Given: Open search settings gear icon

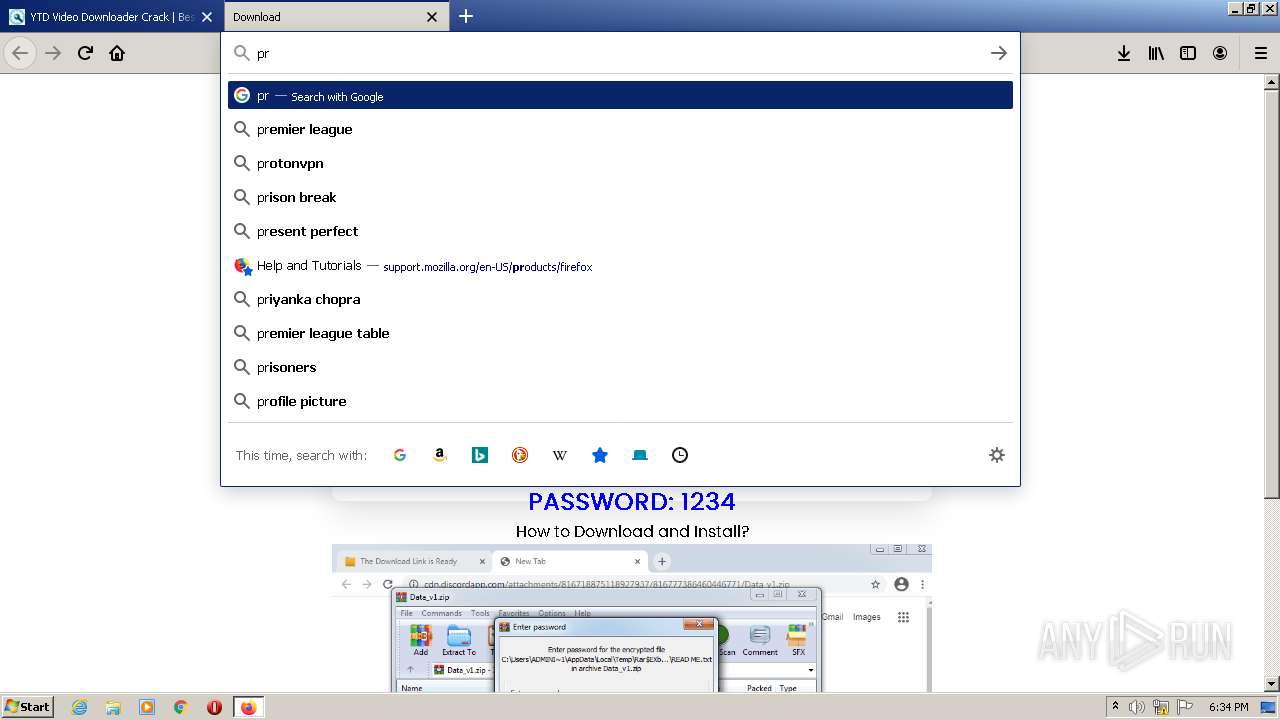Looking at the screenshot, I should 997,455.
